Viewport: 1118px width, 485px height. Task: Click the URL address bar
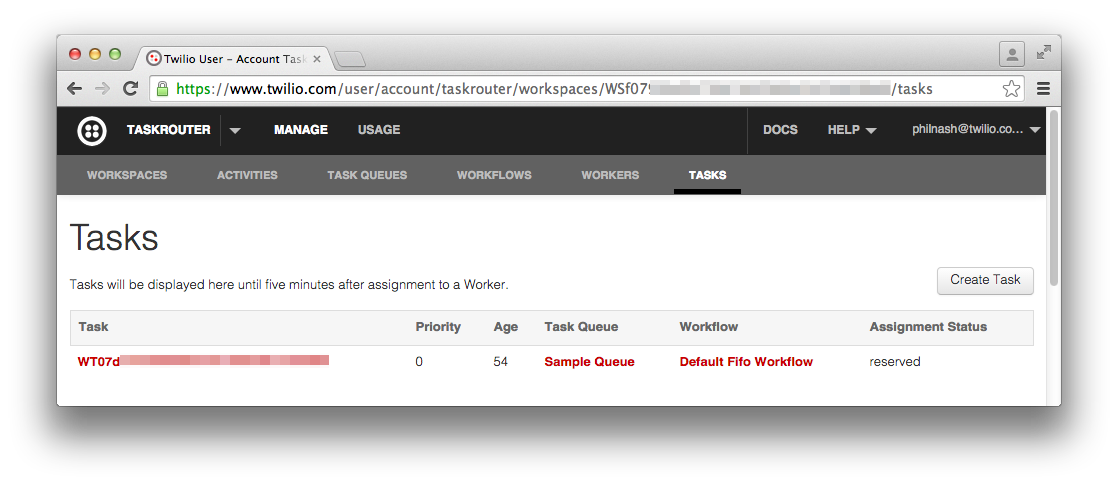[x=587, y=89]
